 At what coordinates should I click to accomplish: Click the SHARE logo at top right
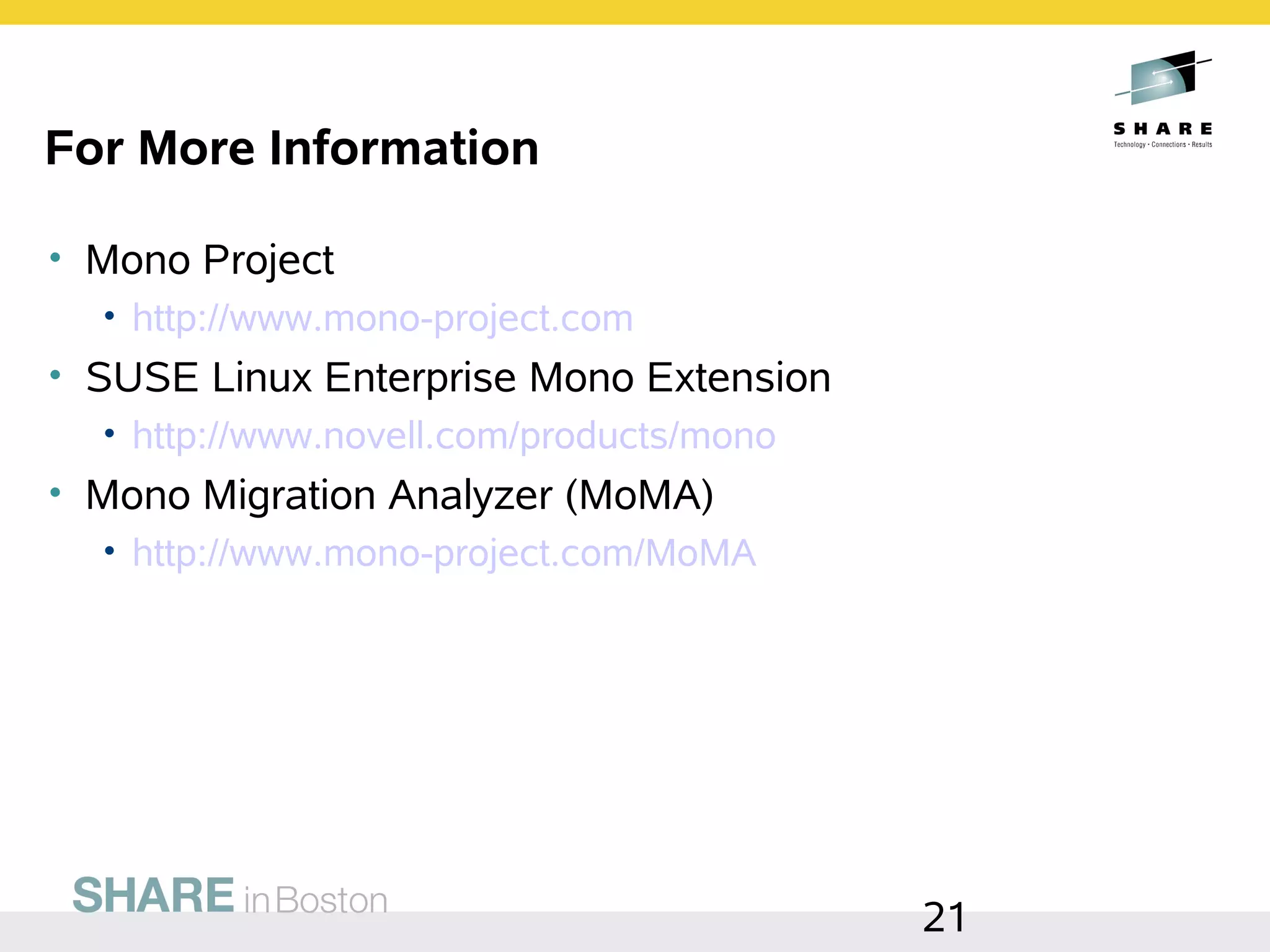pos(1163,99)
